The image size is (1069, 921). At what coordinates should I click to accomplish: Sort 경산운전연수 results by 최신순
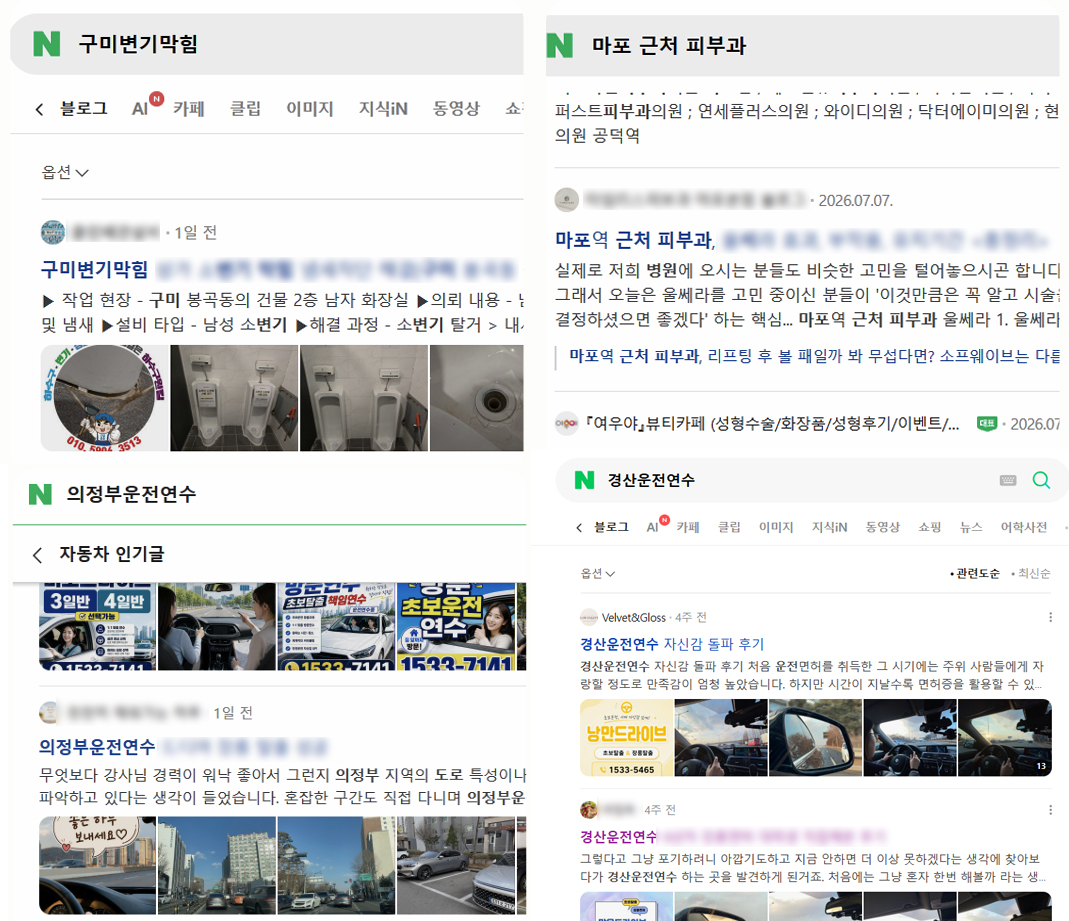coord(1031,573)
